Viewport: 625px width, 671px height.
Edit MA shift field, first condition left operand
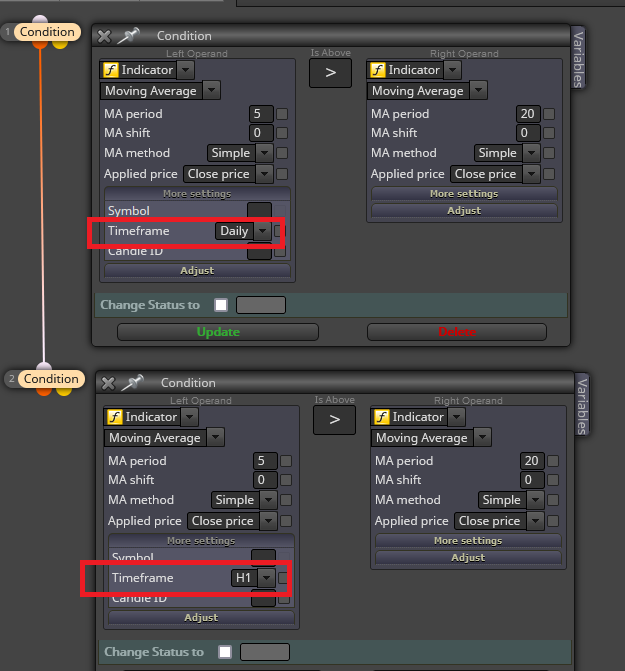(x=261, y=133)
